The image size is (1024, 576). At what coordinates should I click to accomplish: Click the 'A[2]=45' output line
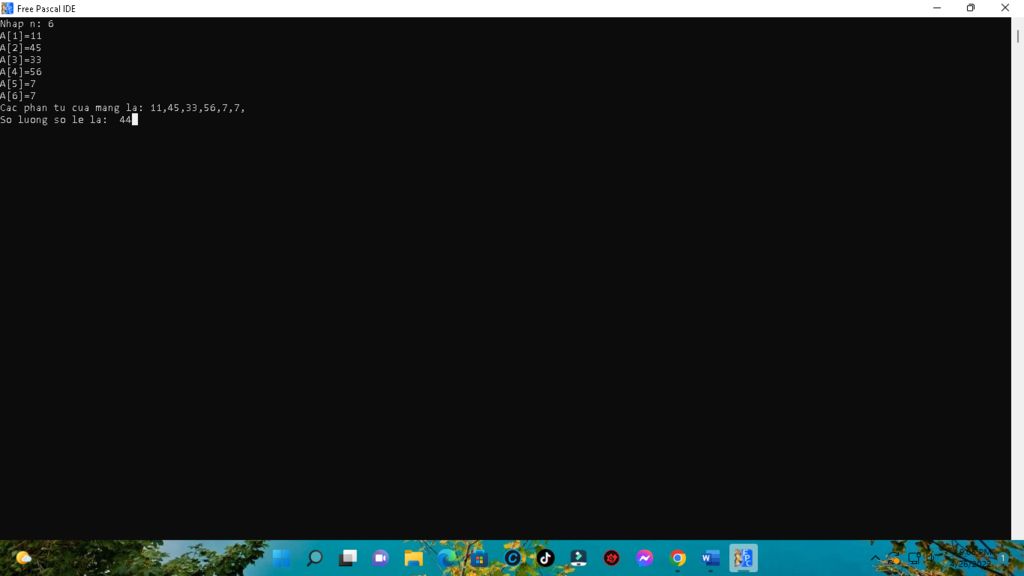[x=21, y=48]
